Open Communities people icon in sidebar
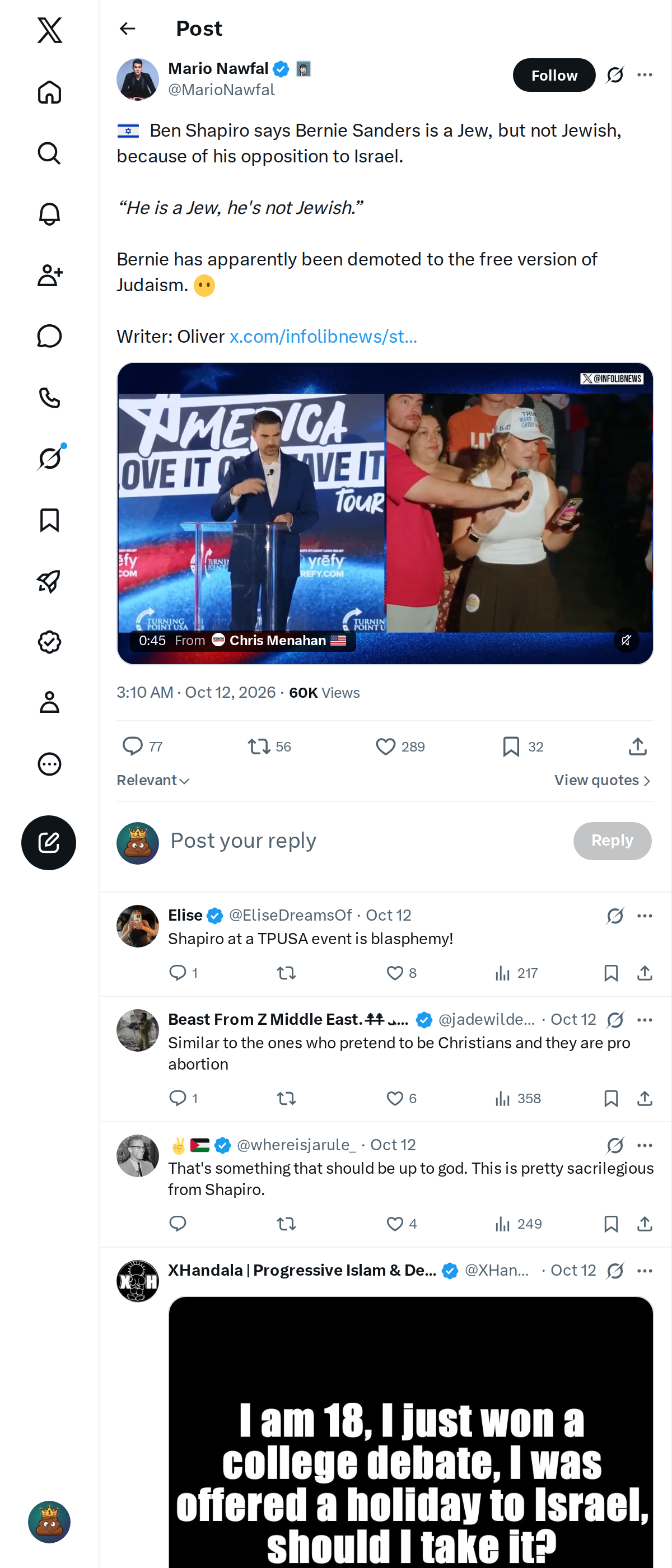Screen dimensions: 672x1568 49,275
